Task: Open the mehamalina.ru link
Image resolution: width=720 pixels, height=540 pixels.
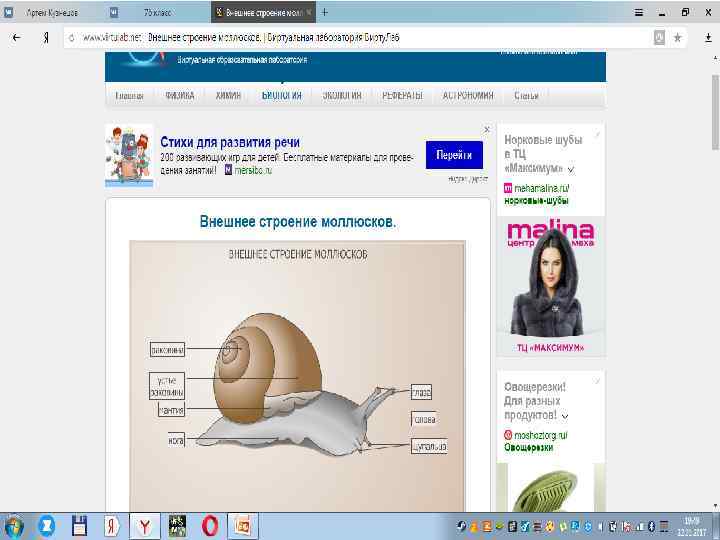Action: (541, 188)
